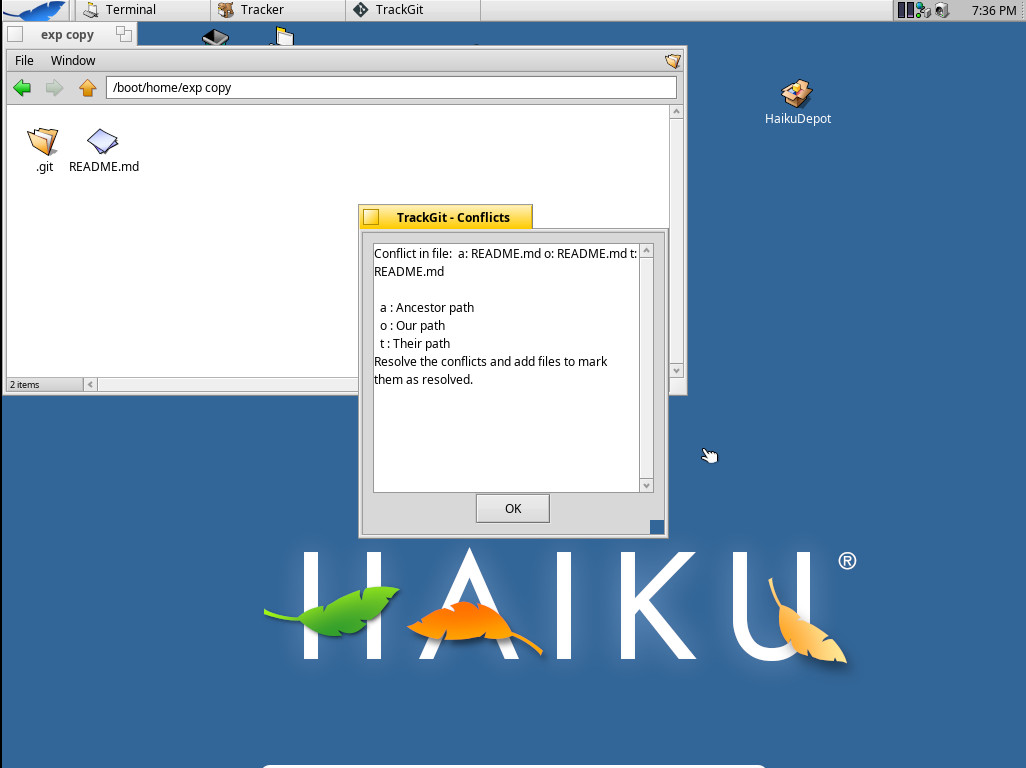Open the volume control tray icon
The height and width of the screenshot is (768, 1026).
click(942, 10)
